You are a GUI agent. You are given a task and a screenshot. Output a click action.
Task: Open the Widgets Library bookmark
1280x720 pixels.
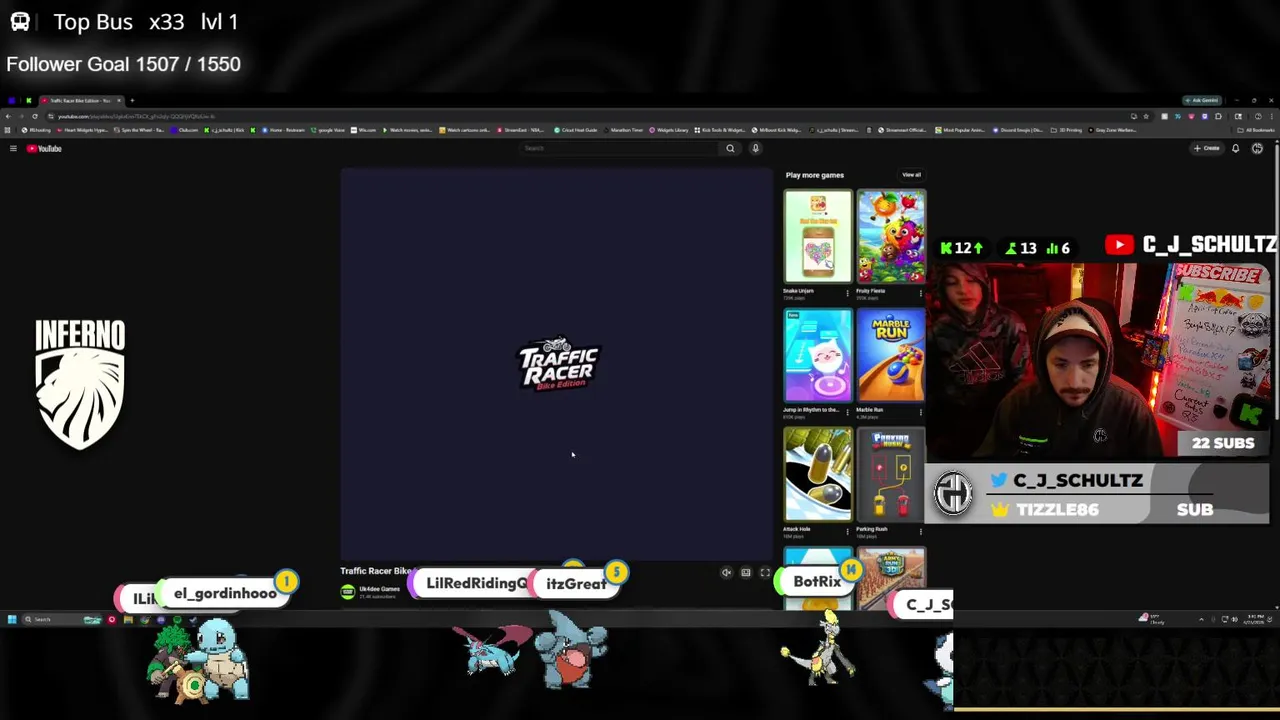(x=669, y=130)
